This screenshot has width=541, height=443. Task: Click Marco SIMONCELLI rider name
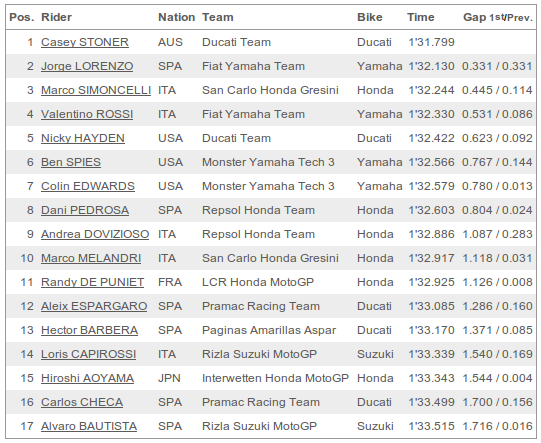click(96, 90)
